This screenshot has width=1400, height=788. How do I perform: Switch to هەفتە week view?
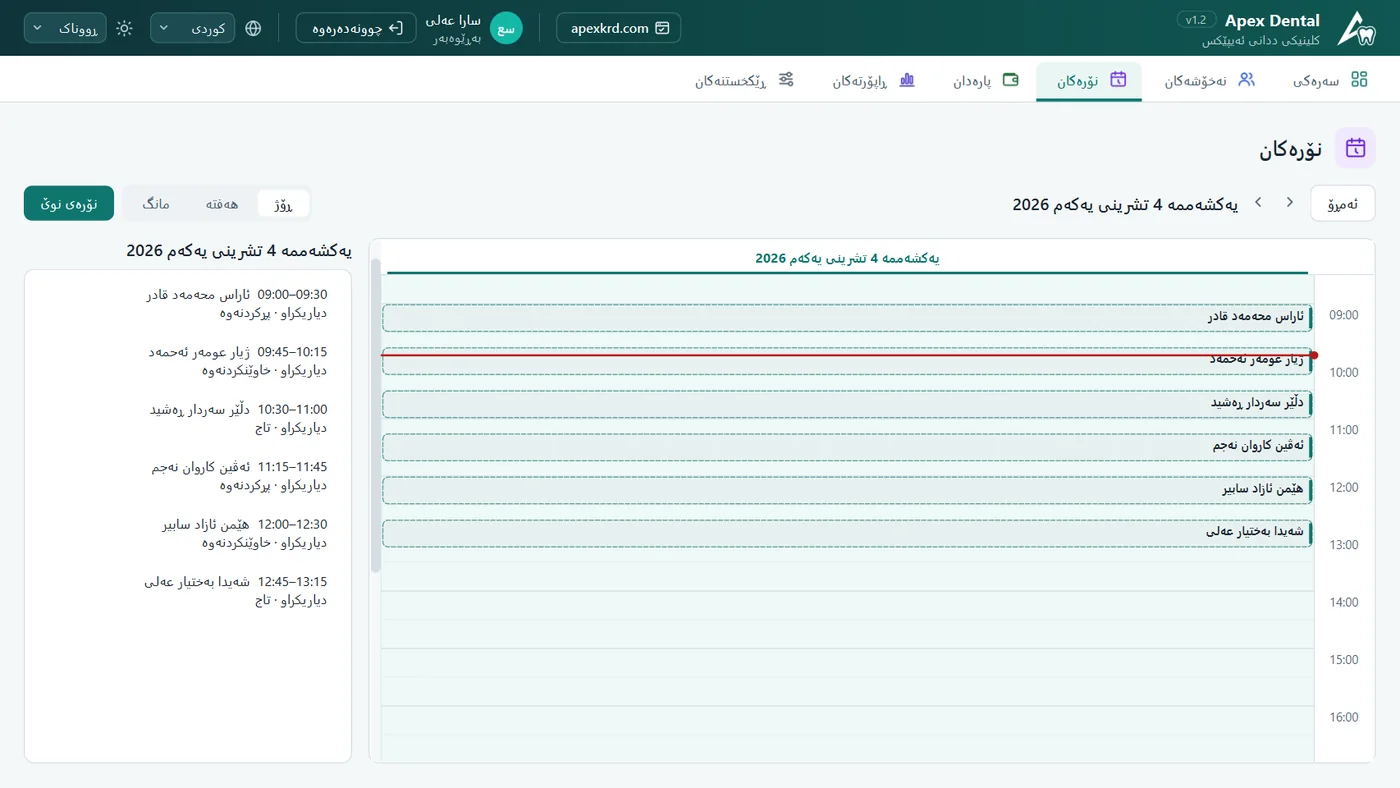(x=222, y=204)
